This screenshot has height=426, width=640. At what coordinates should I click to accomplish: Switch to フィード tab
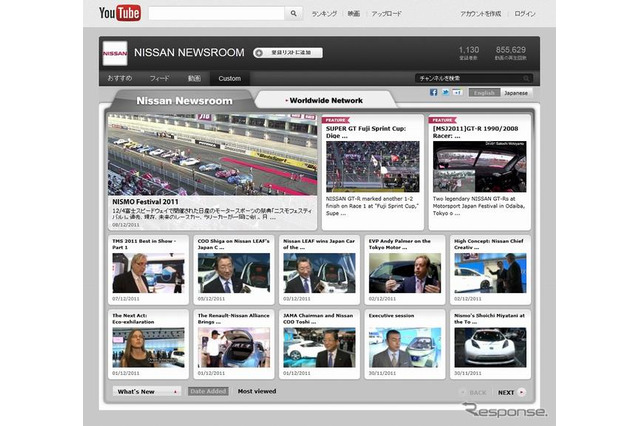[160, 78]
